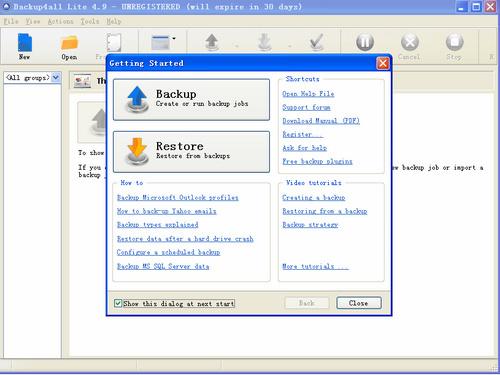Click the Close button in dialog
Image resolution: width=500 pixels, height=375 pixels.
coord(359,303)
